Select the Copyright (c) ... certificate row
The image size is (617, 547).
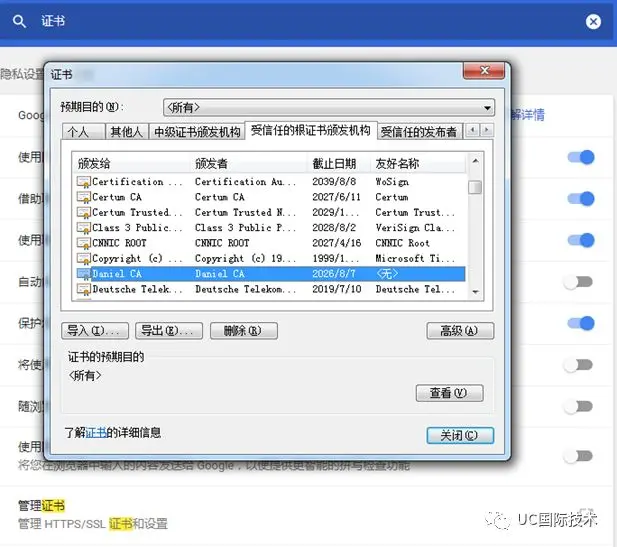270,259
